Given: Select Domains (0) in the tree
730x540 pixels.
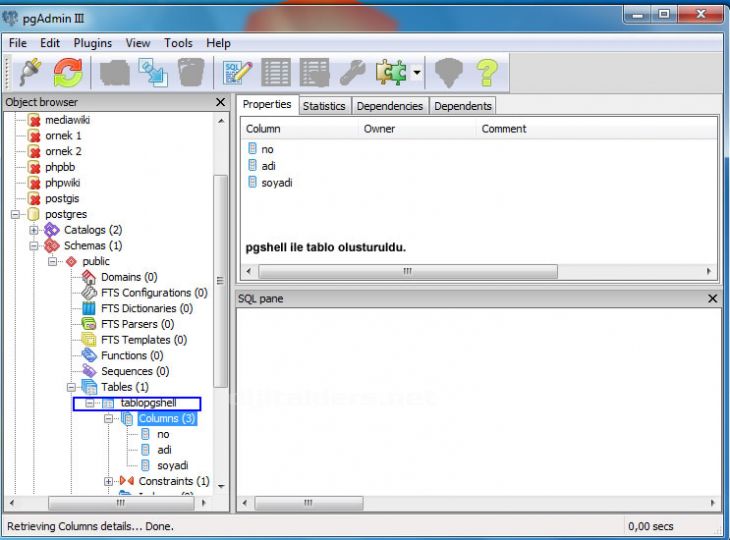Looking at the screenshot, I should 129,277.
